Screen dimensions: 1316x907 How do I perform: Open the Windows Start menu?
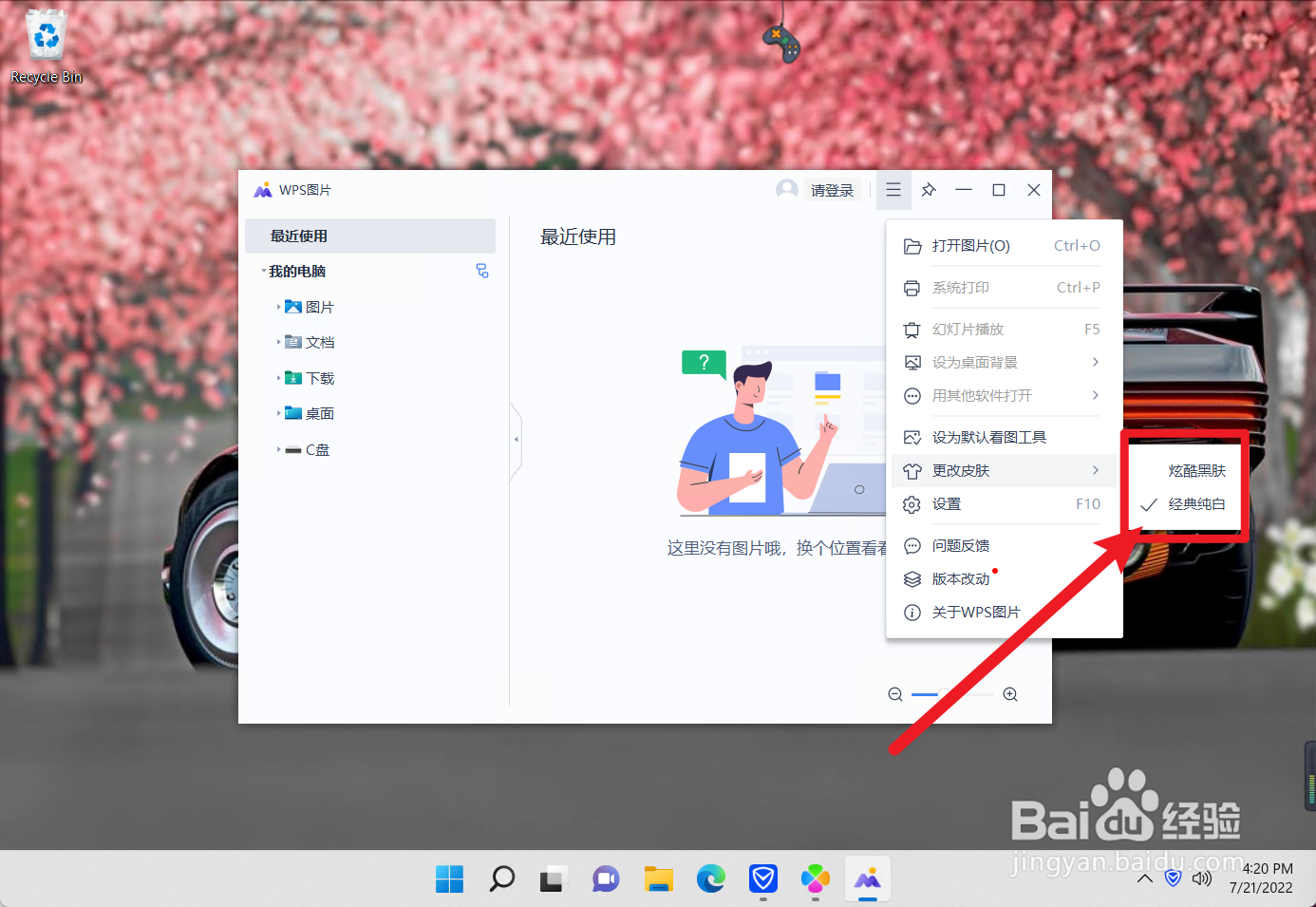[x=449, y=879]
